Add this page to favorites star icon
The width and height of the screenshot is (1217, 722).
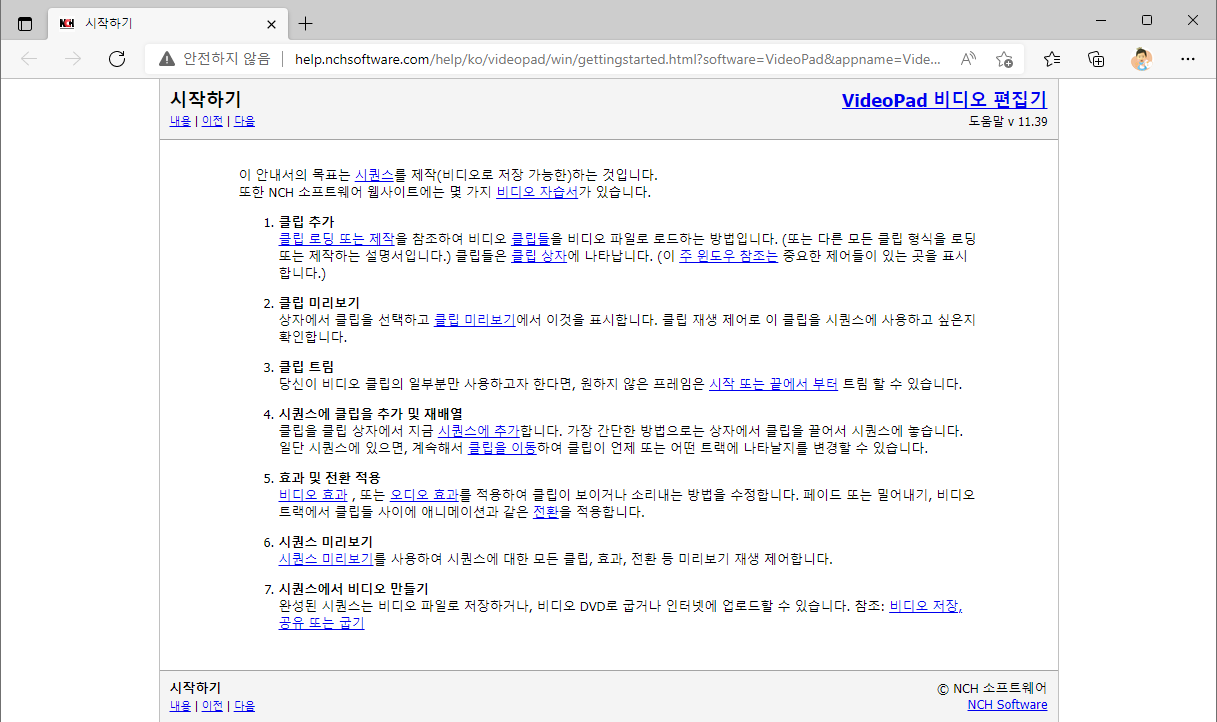click(x=1004, y=59)
